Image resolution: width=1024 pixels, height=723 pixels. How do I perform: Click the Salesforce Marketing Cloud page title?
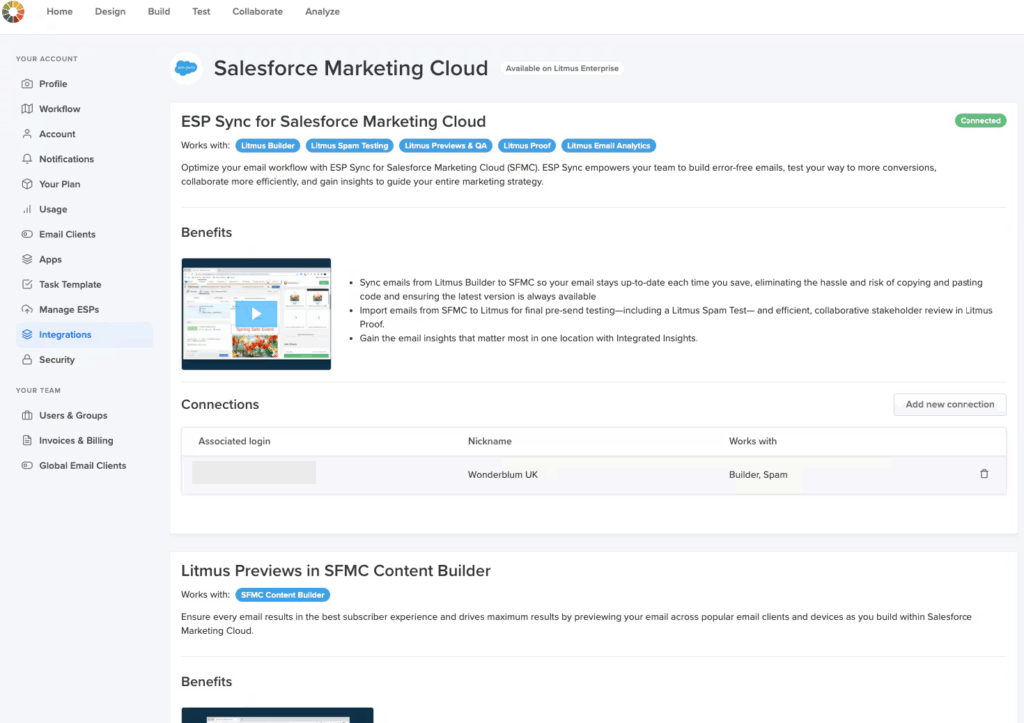pyautogui.click(x=351, y=68)
